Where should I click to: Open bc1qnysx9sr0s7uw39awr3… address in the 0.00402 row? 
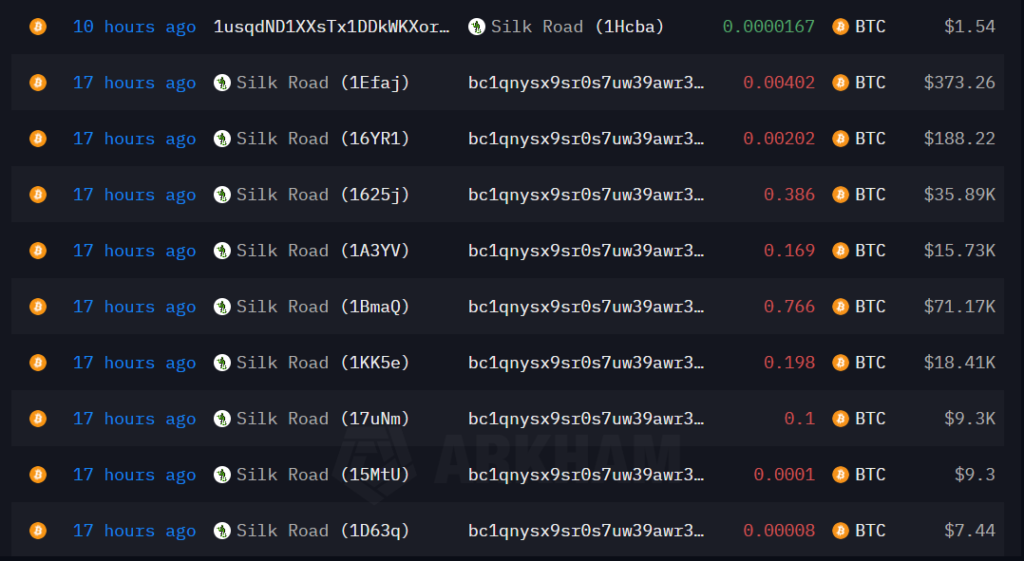point(586,83)
